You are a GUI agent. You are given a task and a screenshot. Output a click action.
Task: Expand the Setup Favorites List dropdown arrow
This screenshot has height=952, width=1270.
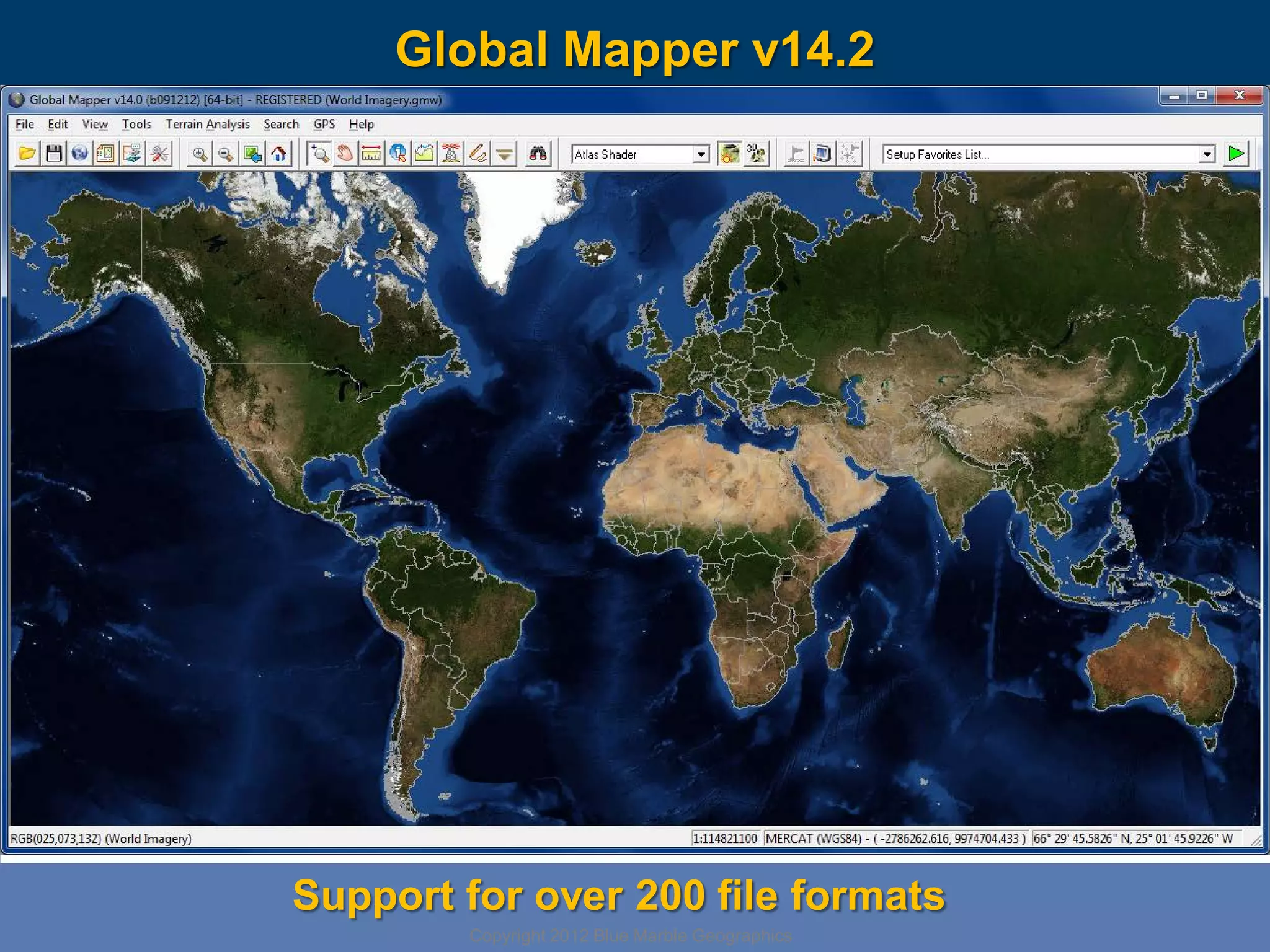(x=1206, y=154)
